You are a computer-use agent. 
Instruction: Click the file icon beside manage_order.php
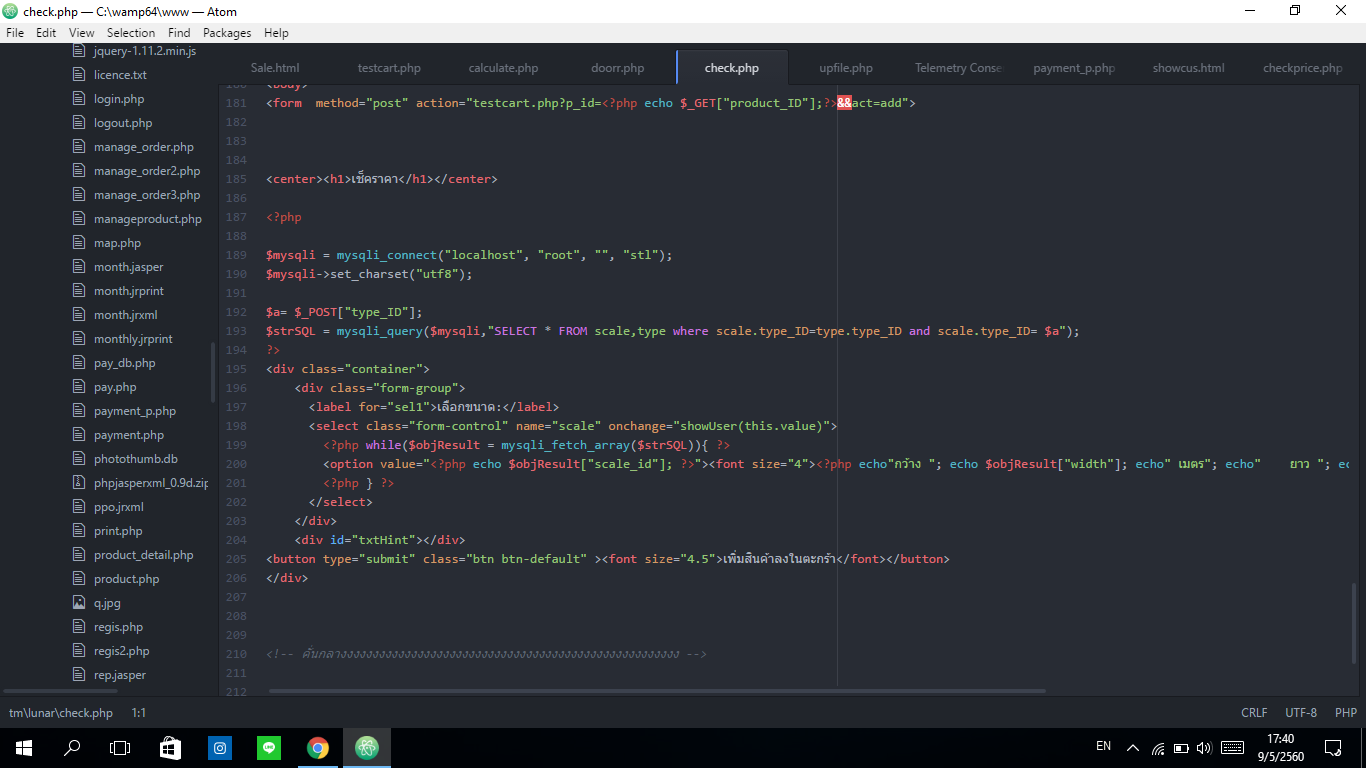(79, 147)
